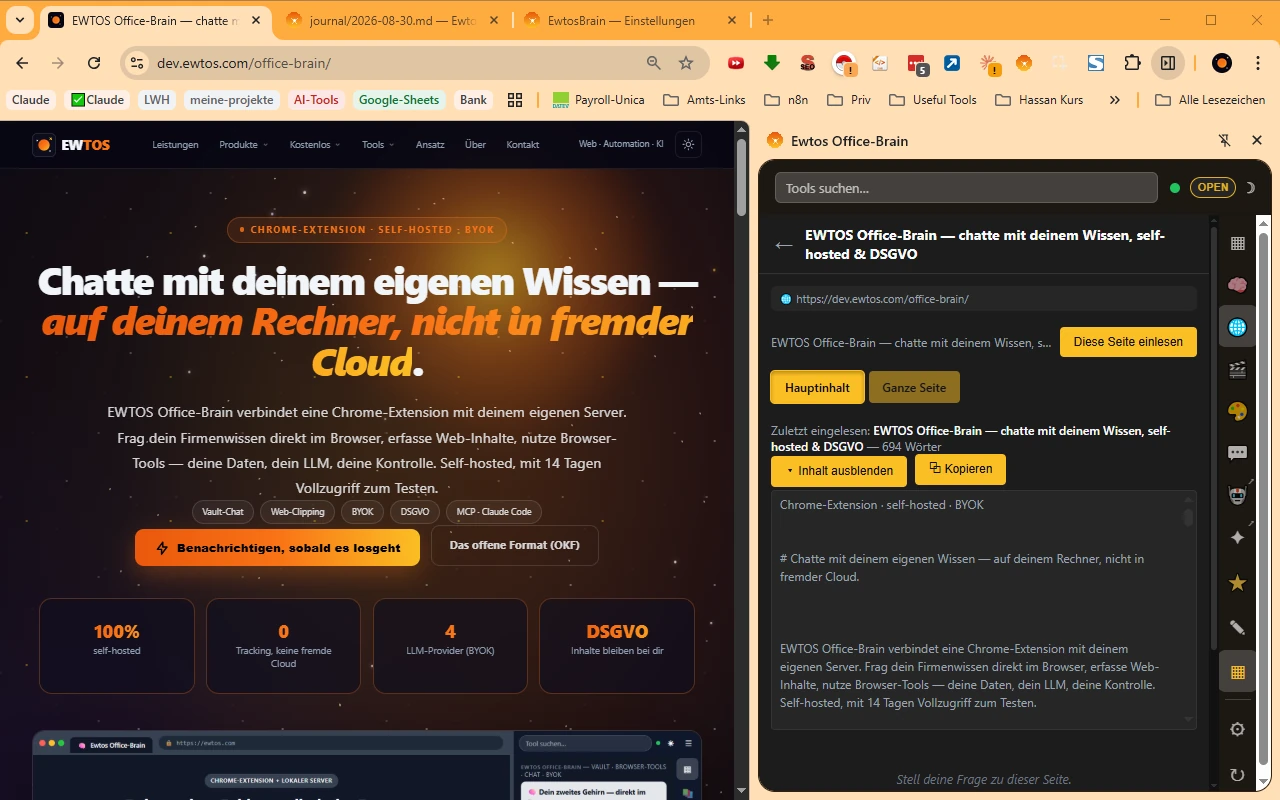Select the pencil edit tool icon
The image size is (1280, 800).
1237,628
